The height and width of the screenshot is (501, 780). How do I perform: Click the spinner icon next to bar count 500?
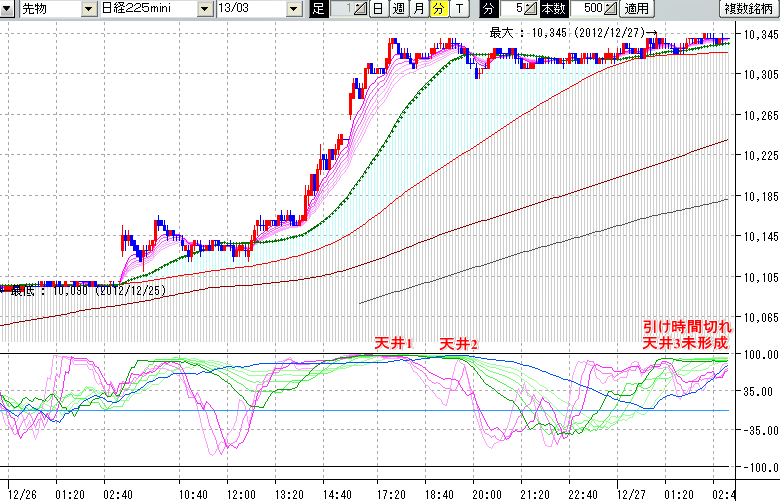tap(609, 9)
